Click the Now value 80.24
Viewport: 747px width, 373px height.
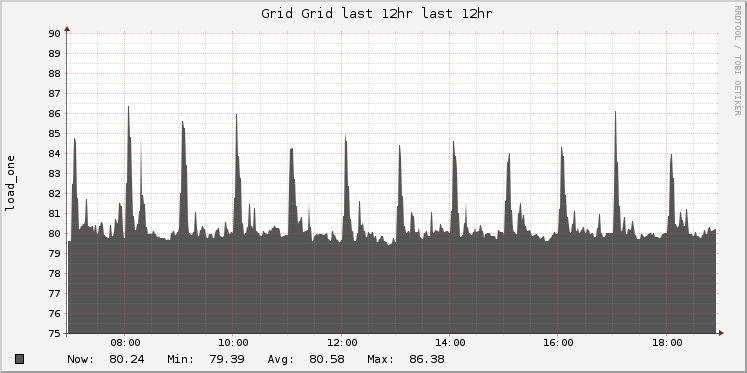click(x=127, y=359)
